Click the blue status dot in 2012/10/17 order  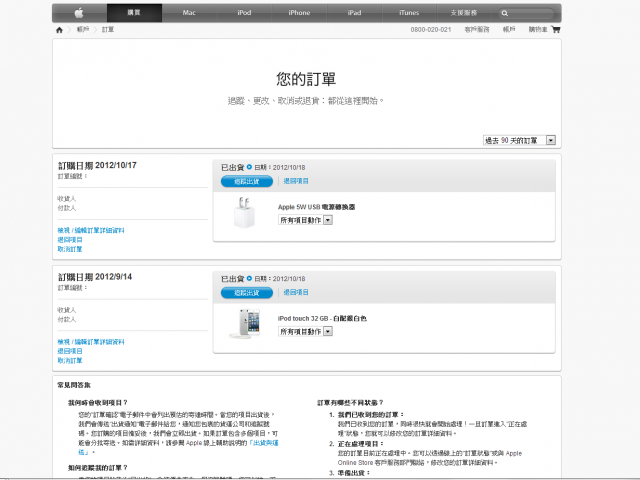point(249,167)
